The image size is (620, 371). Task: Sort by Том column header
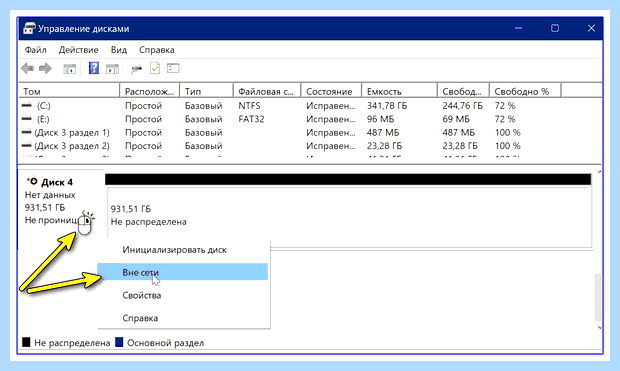tap(69, 91)
